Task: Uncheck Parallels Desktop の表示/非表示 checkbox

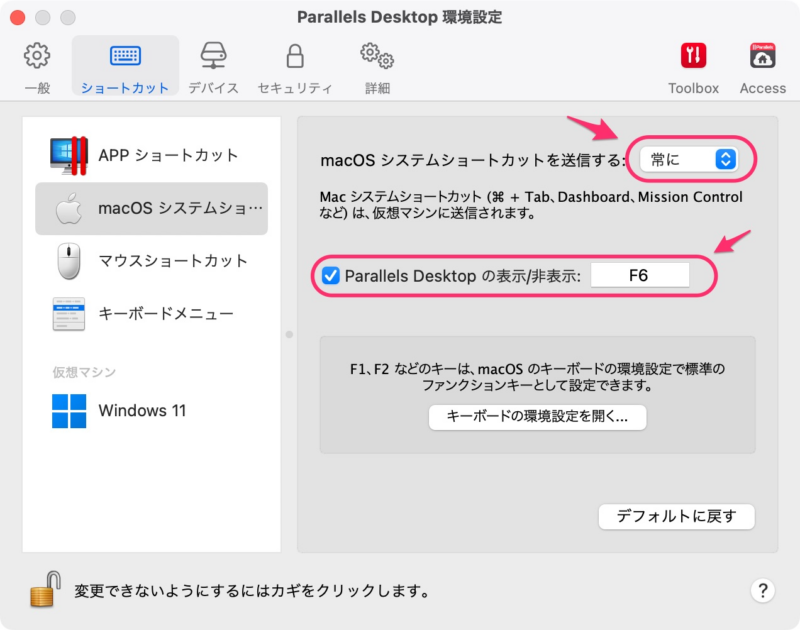Action: coord(331,276)
